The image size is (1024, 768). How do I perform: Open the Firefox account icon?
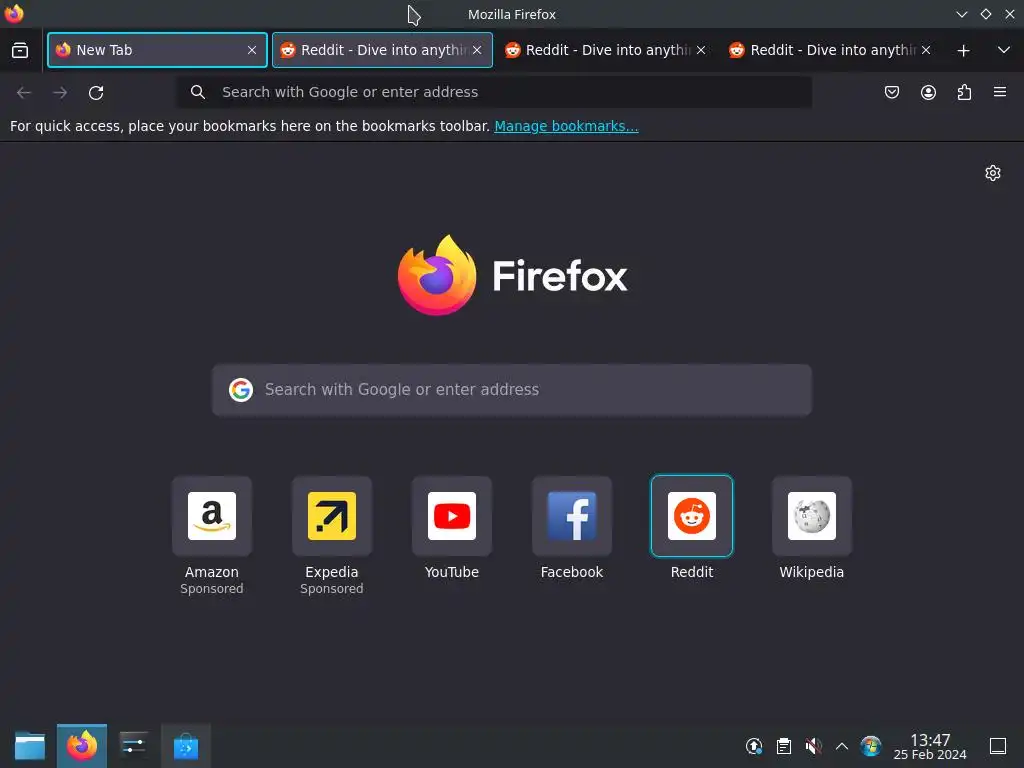click(x=928, y=92)
